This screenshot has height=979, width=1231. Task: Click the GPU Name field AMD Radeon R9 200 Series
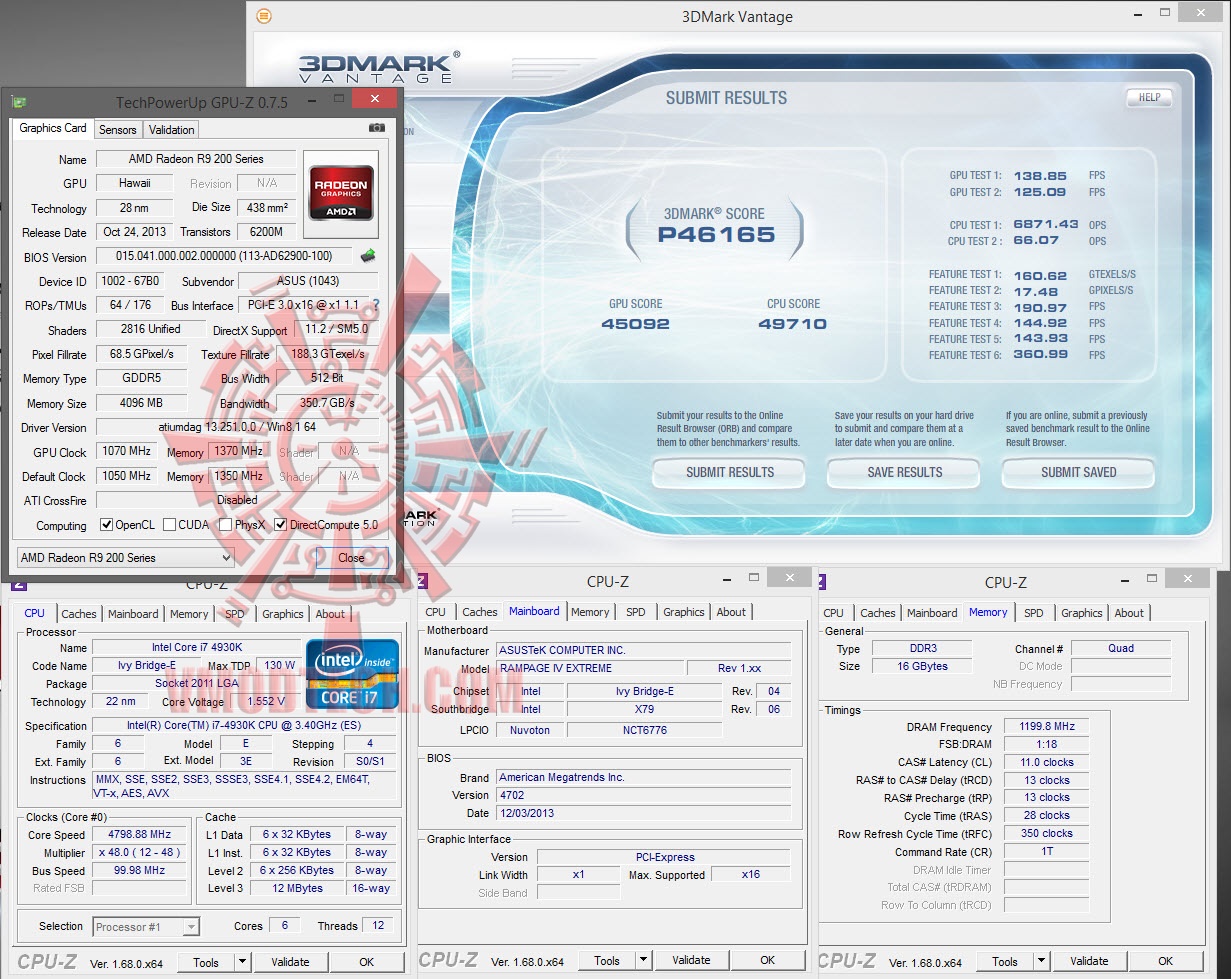(x=196, y=159)
